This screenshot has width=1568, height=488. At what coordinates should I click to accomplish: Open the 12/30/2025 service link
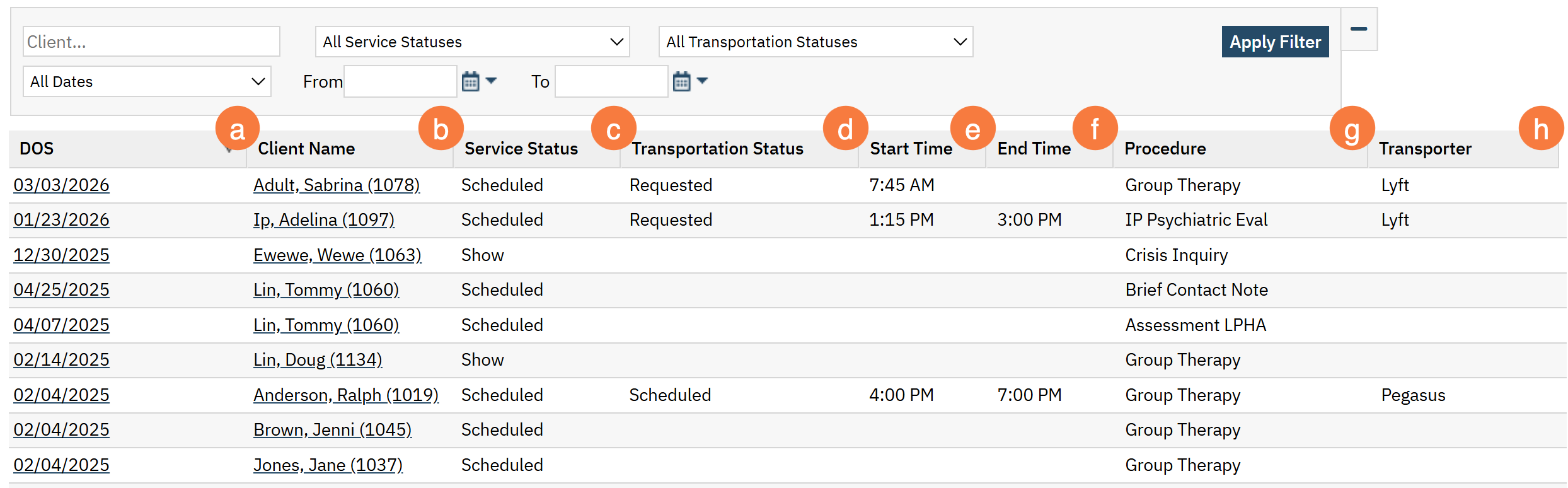[61, 255]
